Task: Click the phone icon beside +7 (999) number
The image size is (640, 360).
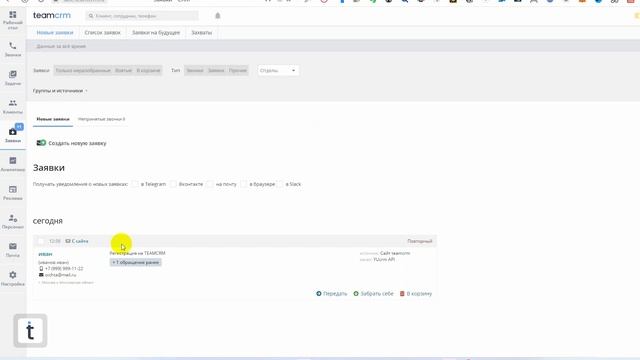Action: pos(41,269)
